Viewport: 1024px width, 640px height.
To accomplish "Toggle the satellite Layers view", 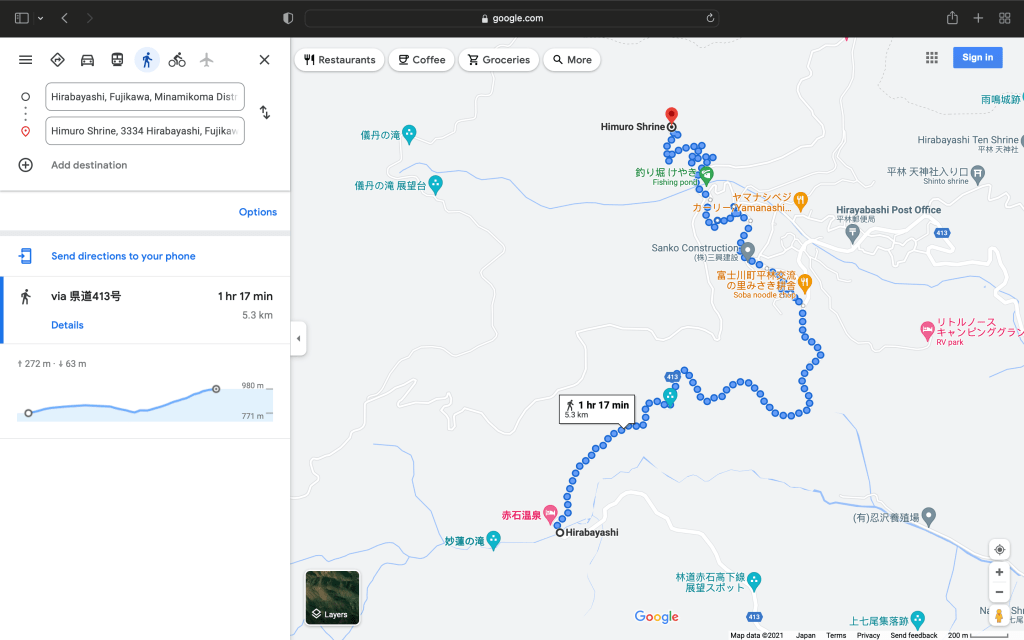I will pos(332,598).
